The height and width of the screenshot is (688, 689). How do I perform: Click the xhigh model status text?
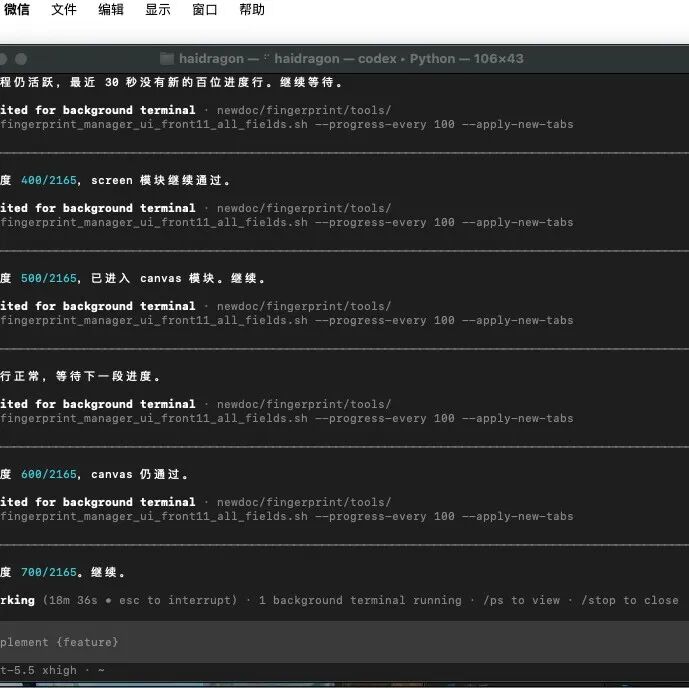59,670
